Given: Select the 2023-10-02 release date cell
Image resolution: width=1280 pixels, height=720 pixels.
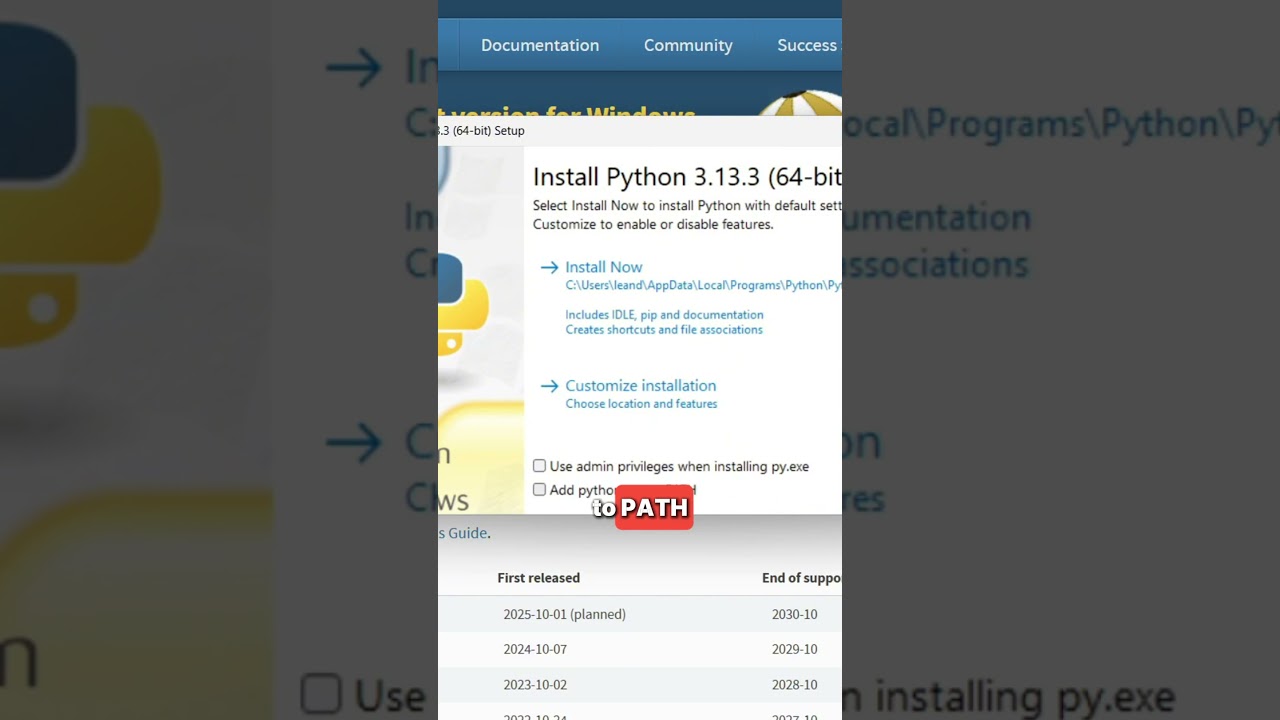Looking at the screenshot, I should coord(535,685).
